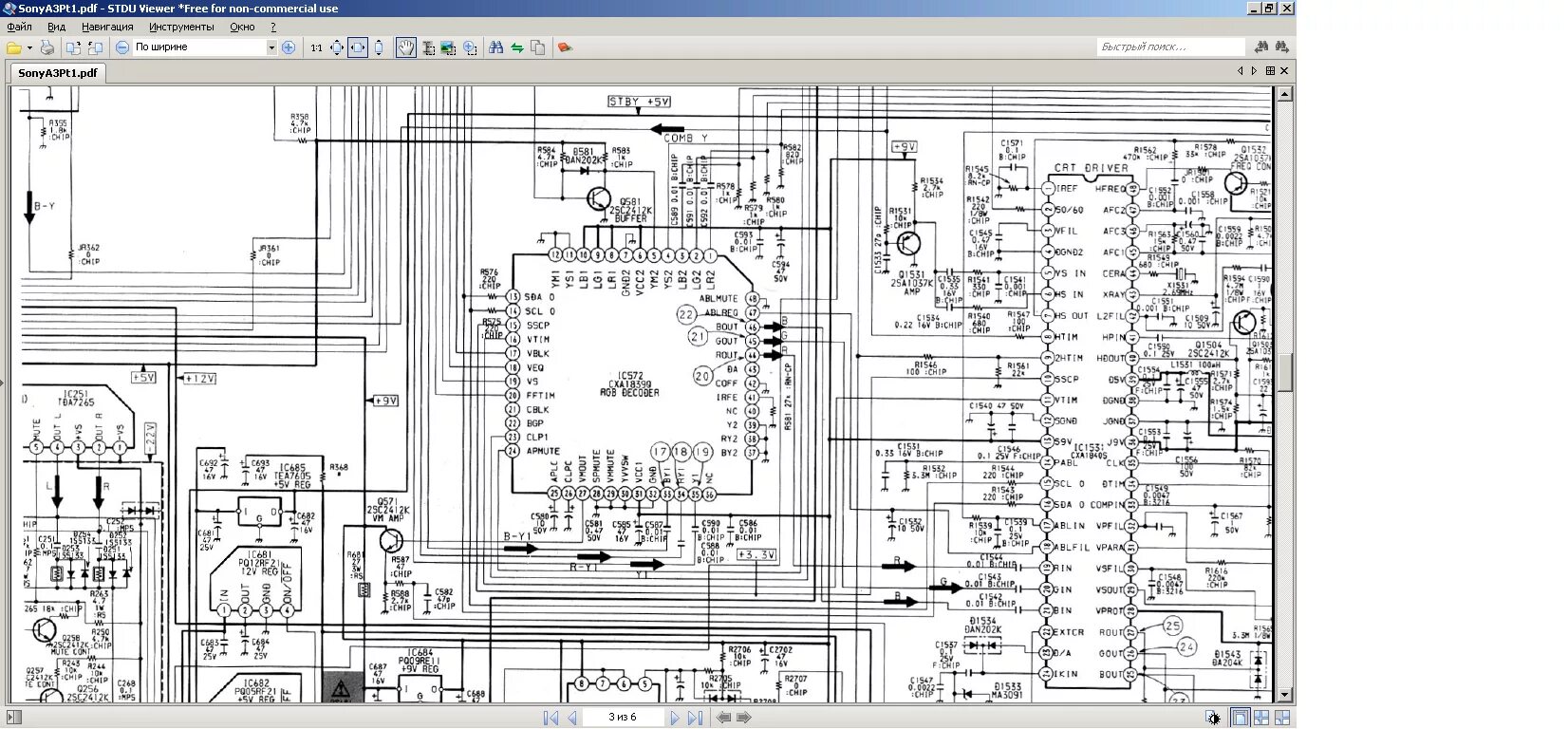Open the ? help menu
The height and width of the screenshot is (729, 1568).
[x=273, y=28]
